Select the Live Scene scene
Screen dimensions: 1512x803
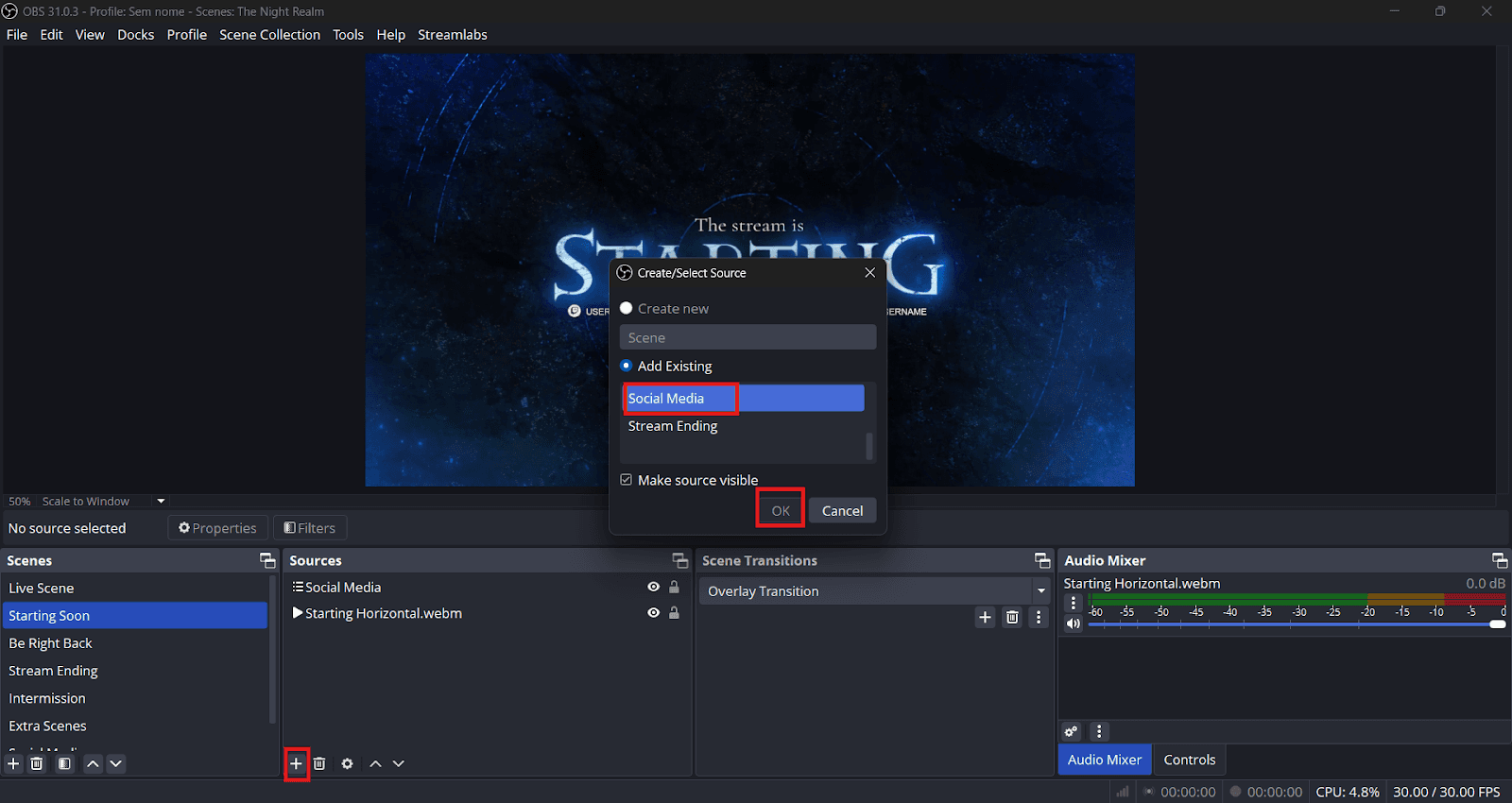point(136,588)
